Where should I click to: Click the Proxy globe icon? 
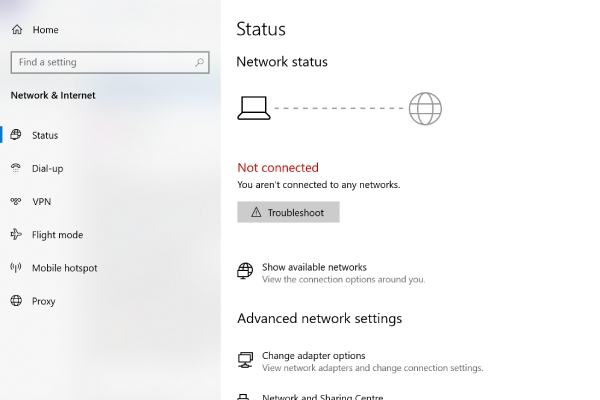(16, 300)
